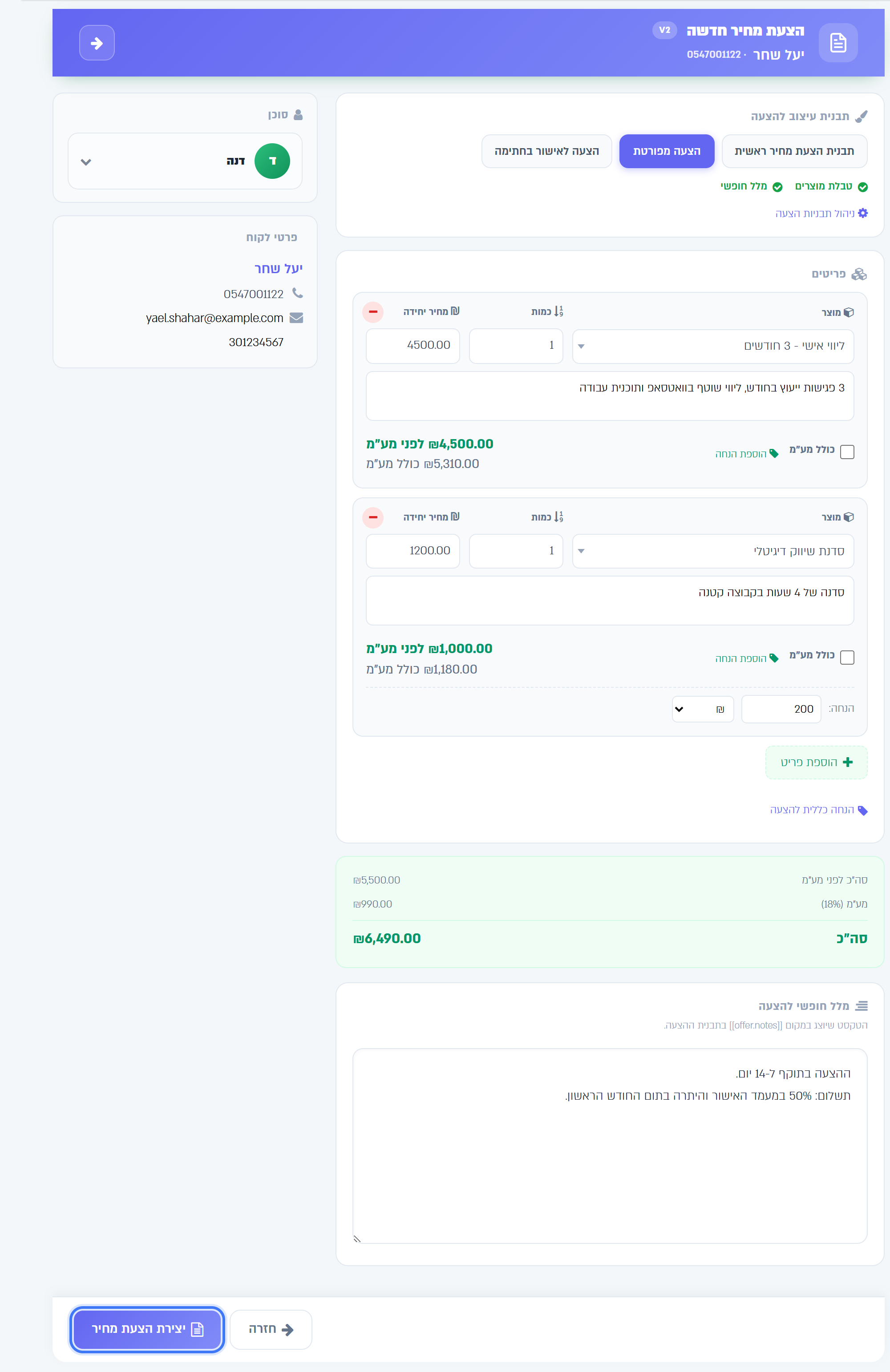Open the product dropdown סדנת שיווק דיגיטלי
890x1372 pixels.
click(713, 551)
